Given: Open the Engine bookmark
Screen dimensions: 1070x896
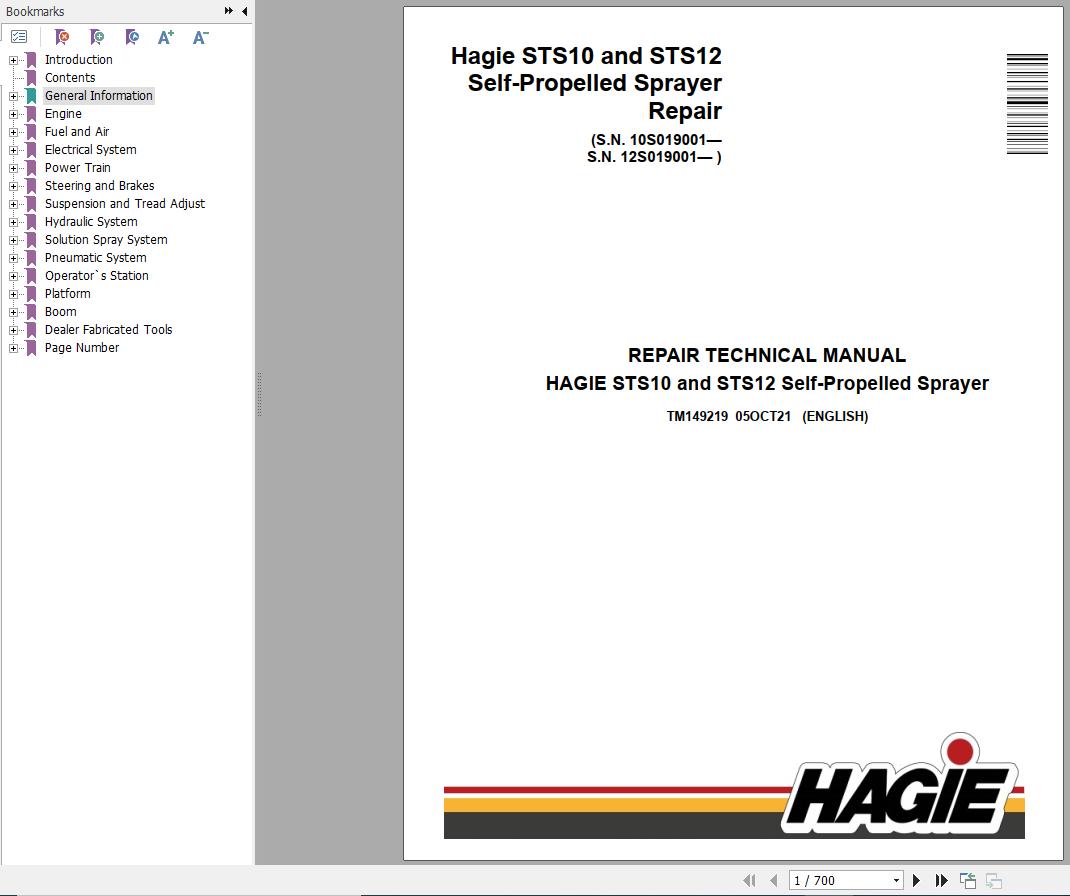Looking at the screenshot, I should pyautogui.click(x=63, y=114).
